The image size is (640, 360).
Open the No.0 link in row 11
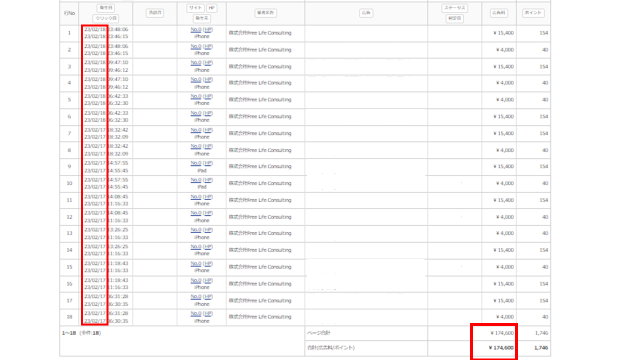[196, 197]
